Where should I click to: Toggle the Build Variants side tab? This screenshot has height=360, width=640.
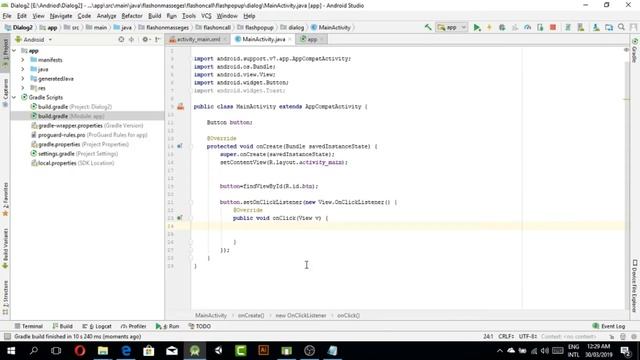(5, 248)
